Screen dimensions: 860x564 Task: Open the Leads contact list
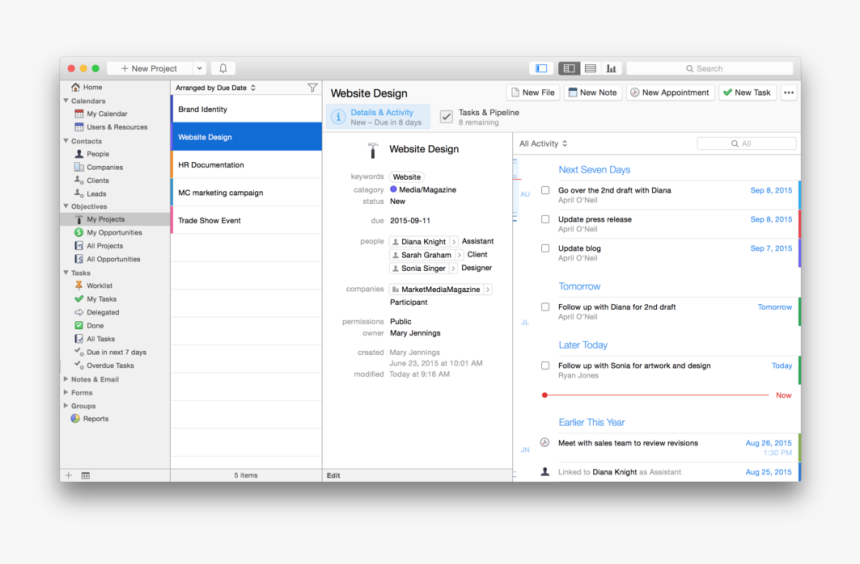[x=90, y=194]
